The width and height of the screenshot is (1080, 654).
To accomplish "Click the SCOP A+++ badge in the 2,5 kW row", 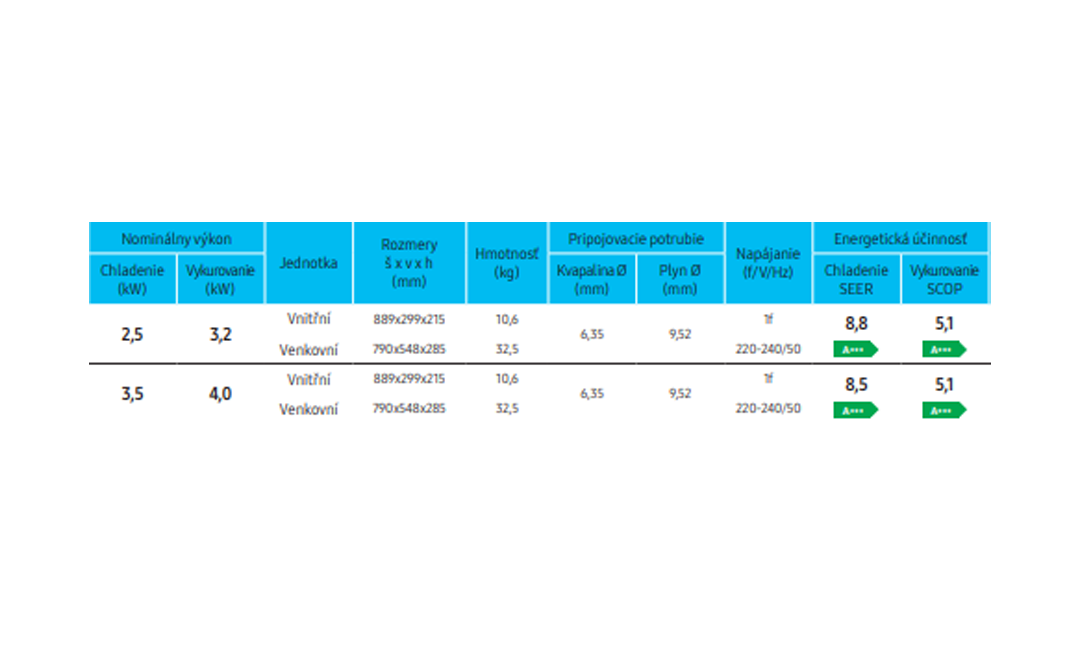I will pos(944,350).
